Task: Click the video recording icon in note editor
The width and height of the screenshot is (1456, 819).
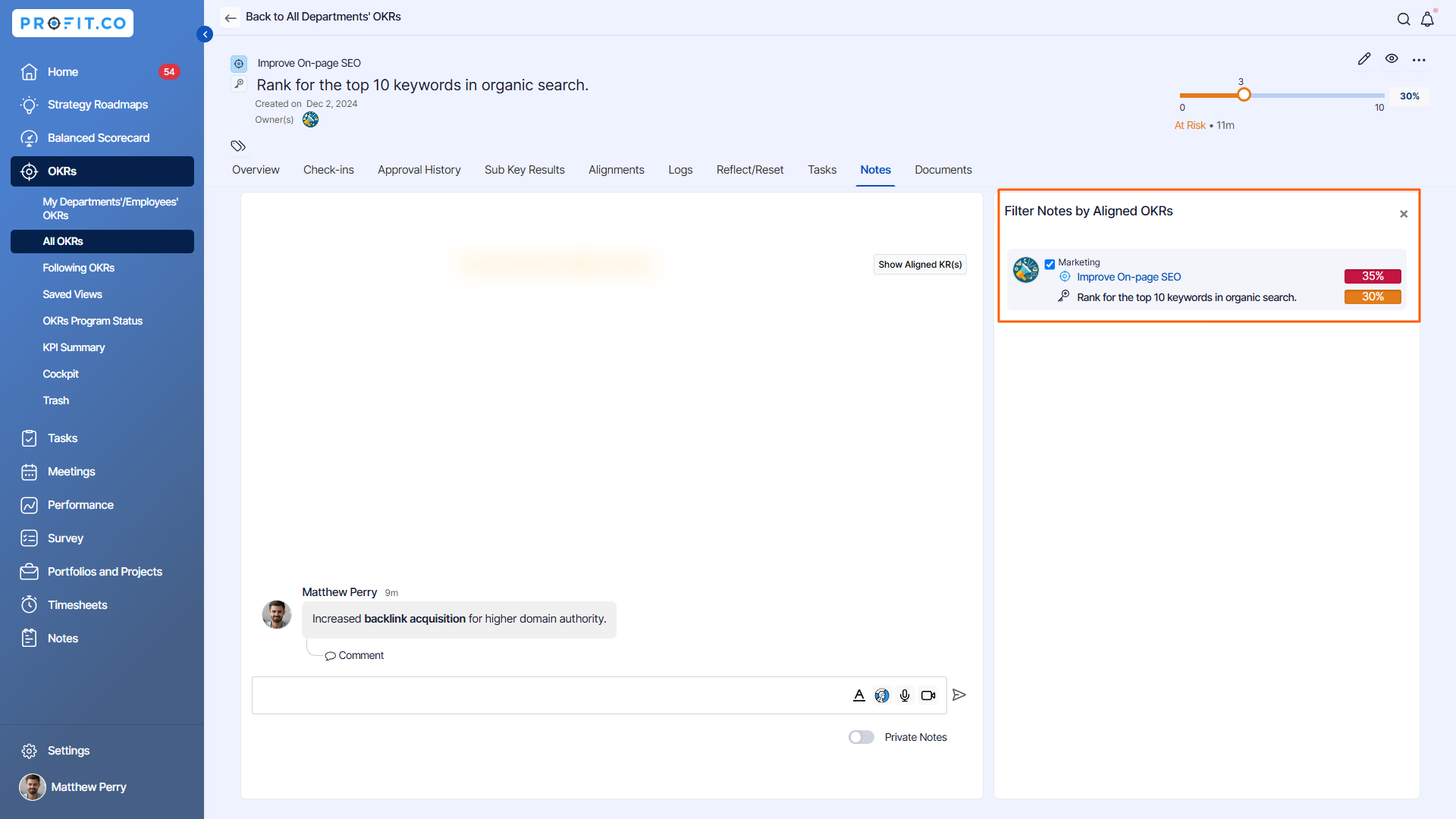Action: tap(928, 695)
